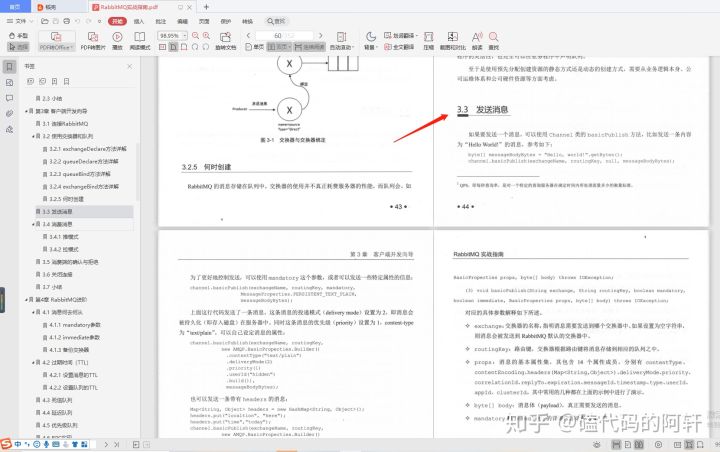720x452 pixels.
Task: Switch to the 编辑 ribbon tab
Action: 182,21
